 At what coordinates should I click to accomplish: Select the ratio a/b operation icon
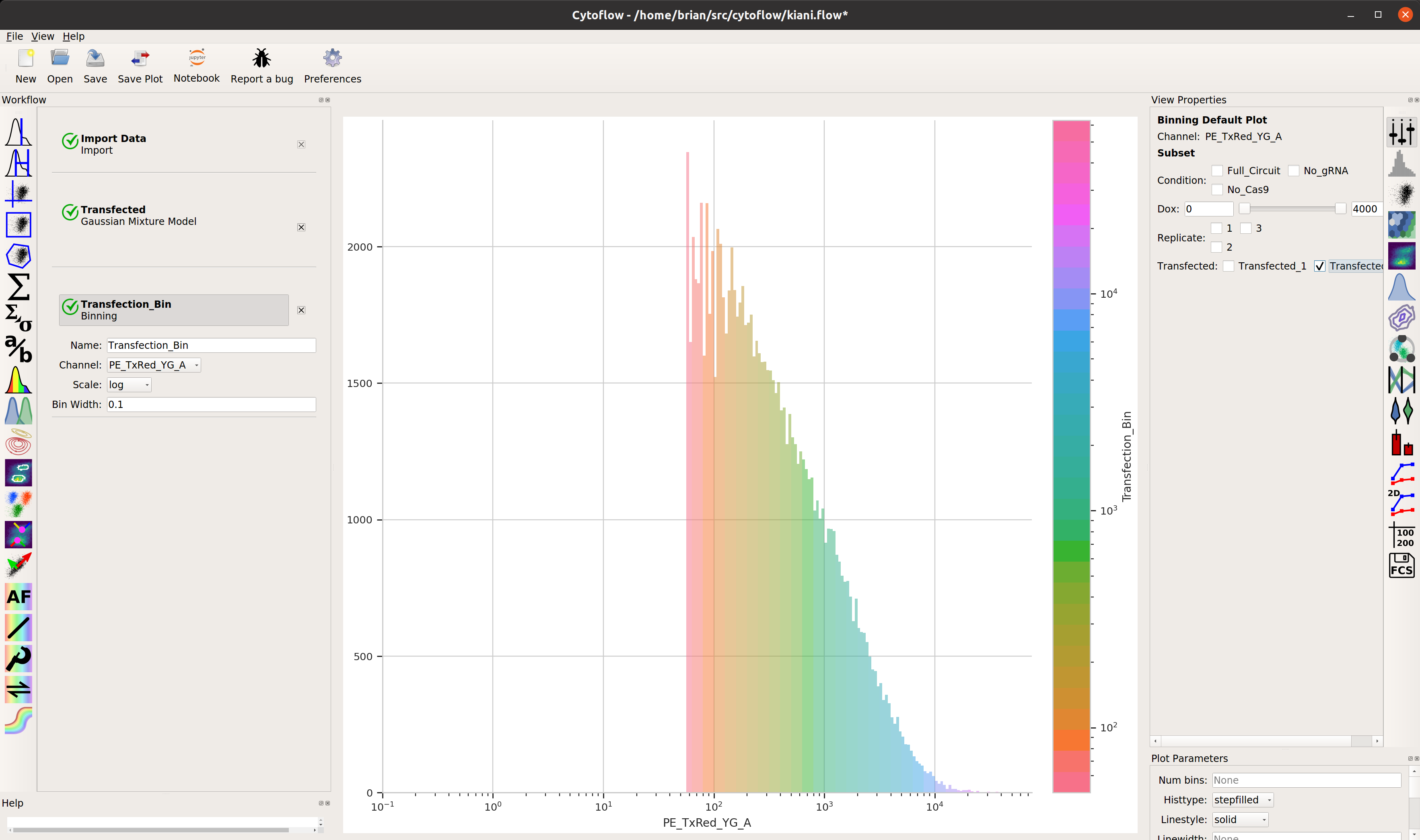pos(19,349)
